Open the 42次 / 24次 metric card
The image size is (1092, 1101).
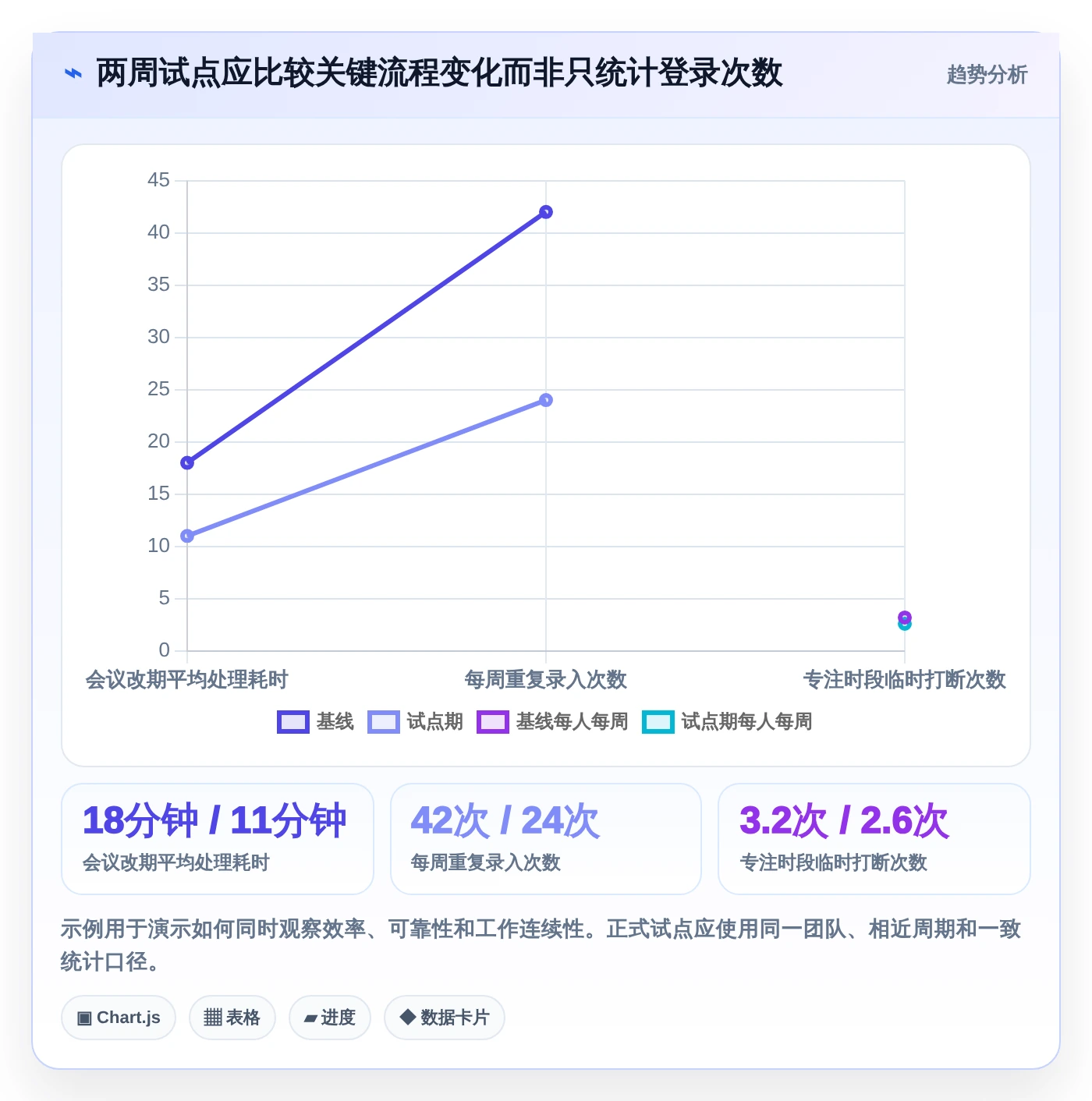[x=546, y=839]
